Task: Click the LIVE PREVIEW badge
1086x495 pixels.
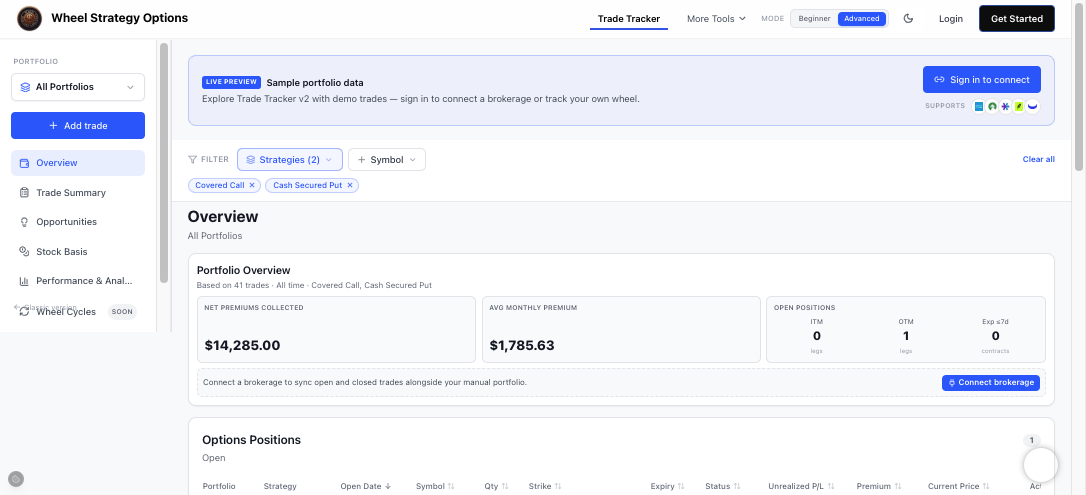Action: tap(231, 82)
